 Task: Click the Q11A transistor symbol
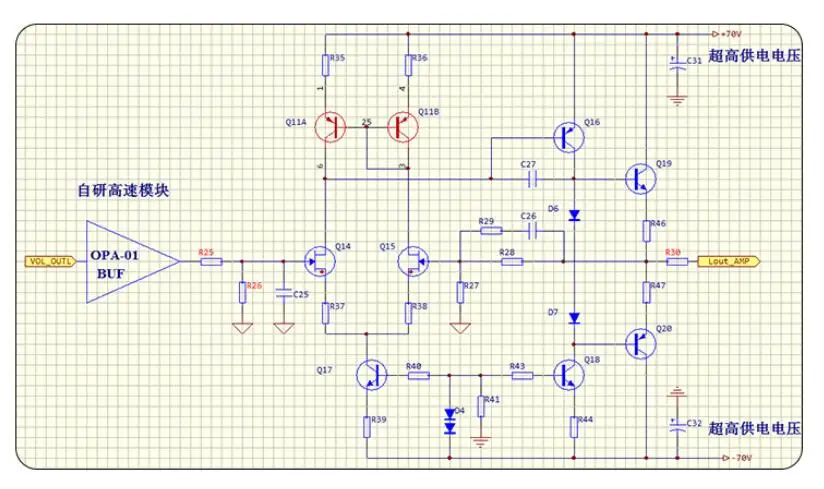coord(330,127)
